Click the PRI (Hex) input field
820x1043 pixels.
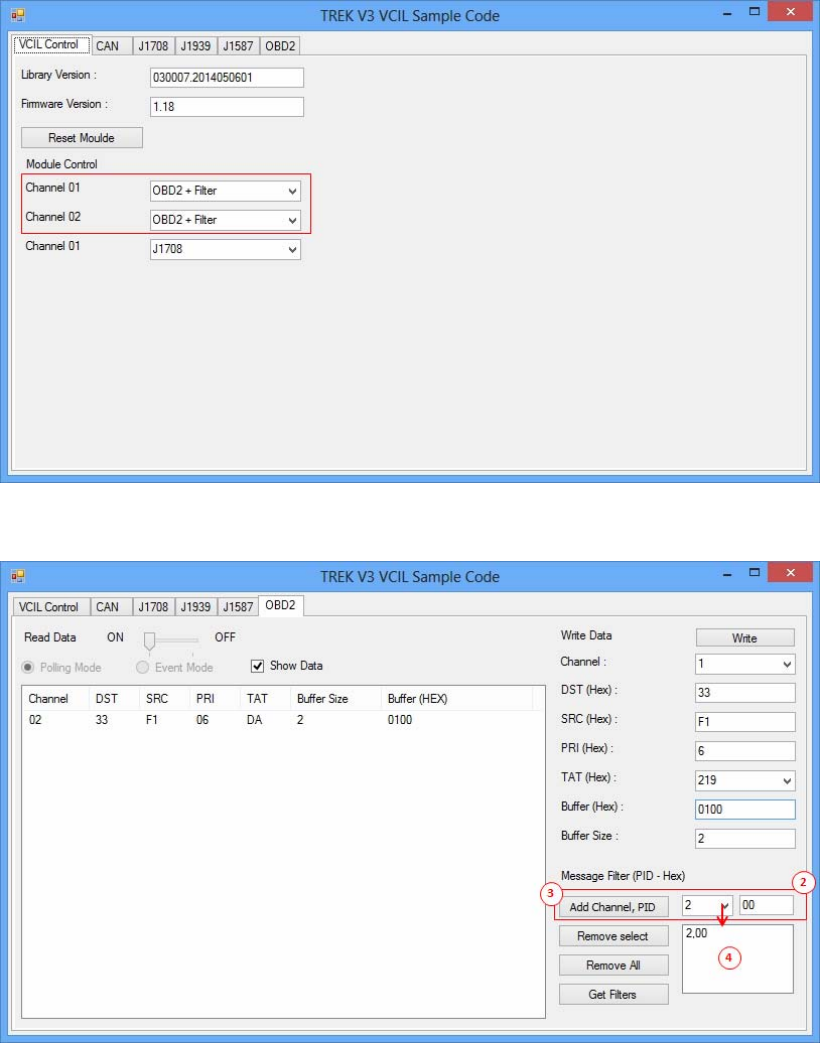click(745, 751)
